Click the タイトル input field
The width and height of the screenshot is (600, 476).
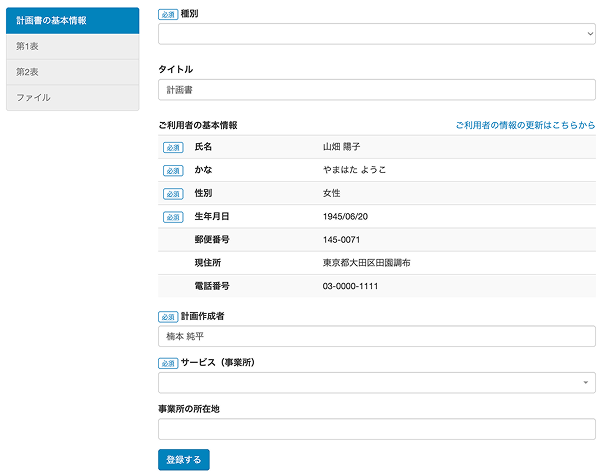(376, 90)
